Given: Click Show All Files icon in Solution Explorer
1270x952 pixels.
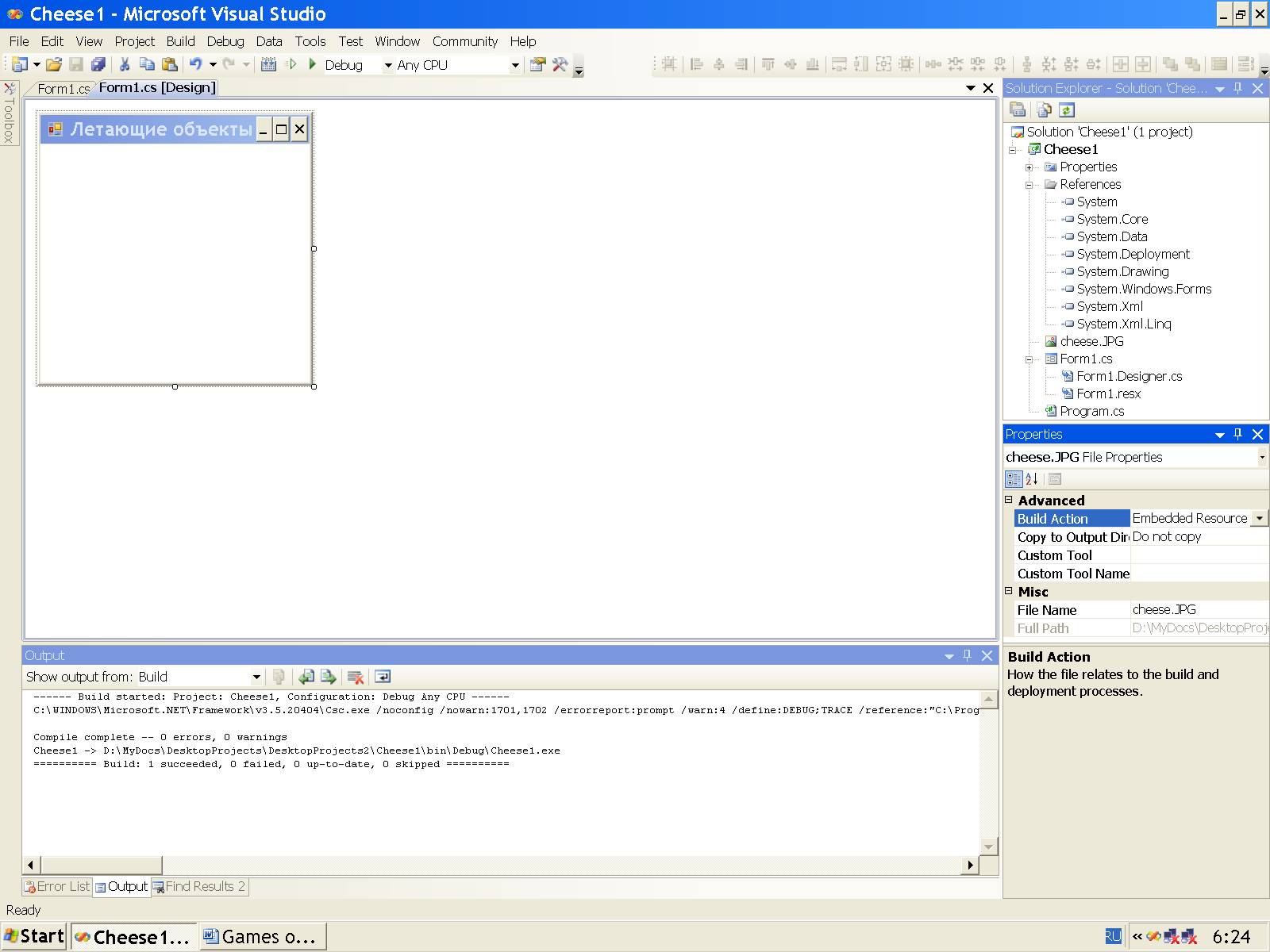Looking at the screenshot, I should 1044,110.
